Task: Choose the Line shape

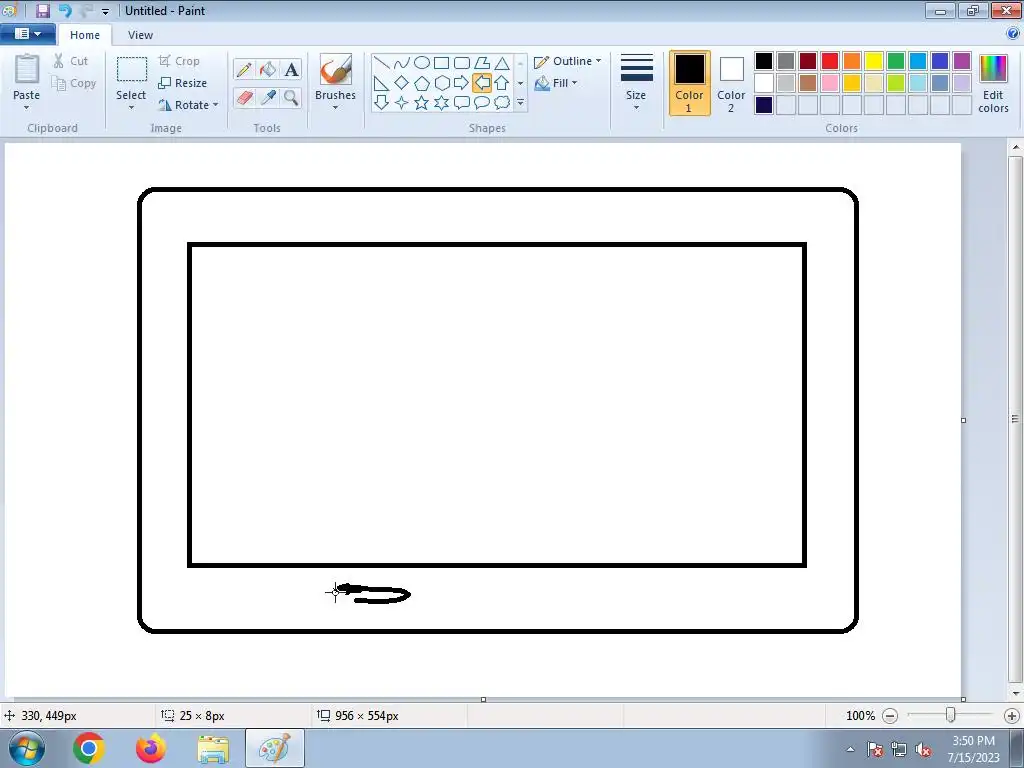Action: pyautogui.click(x=381, y=63)
